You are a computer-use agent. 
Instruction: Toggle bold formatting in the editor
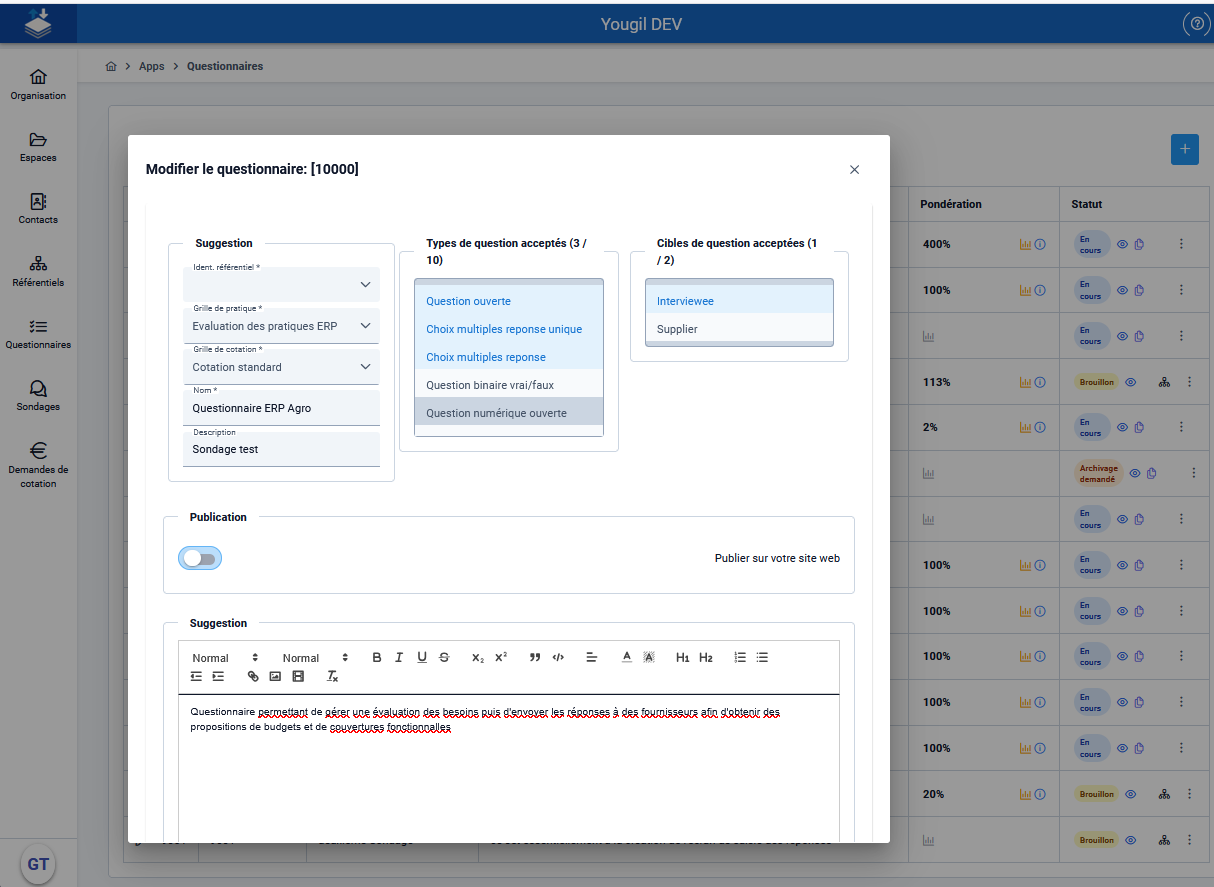pyautogui.click(x=377, y=657)
